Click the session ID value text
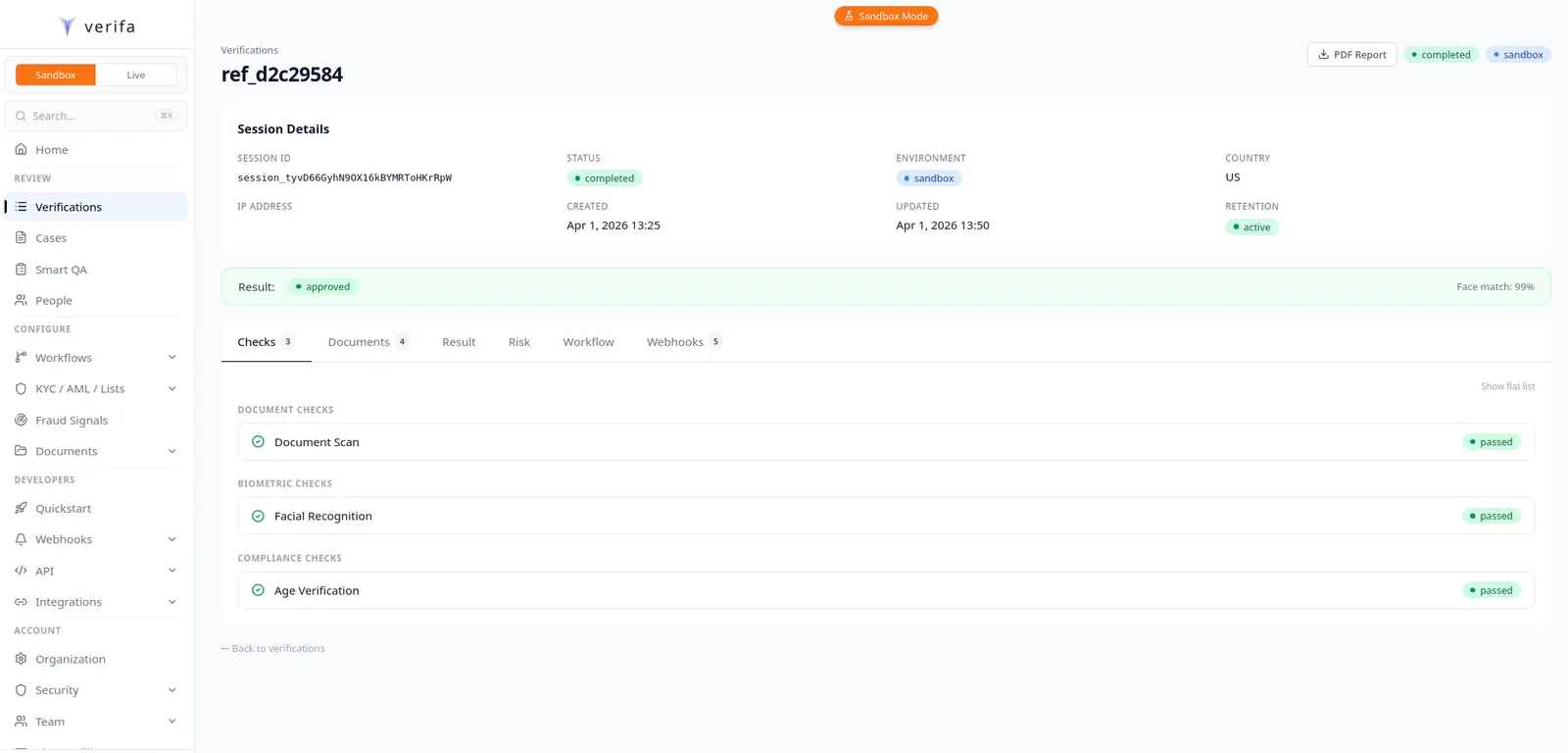 [345, 177]
